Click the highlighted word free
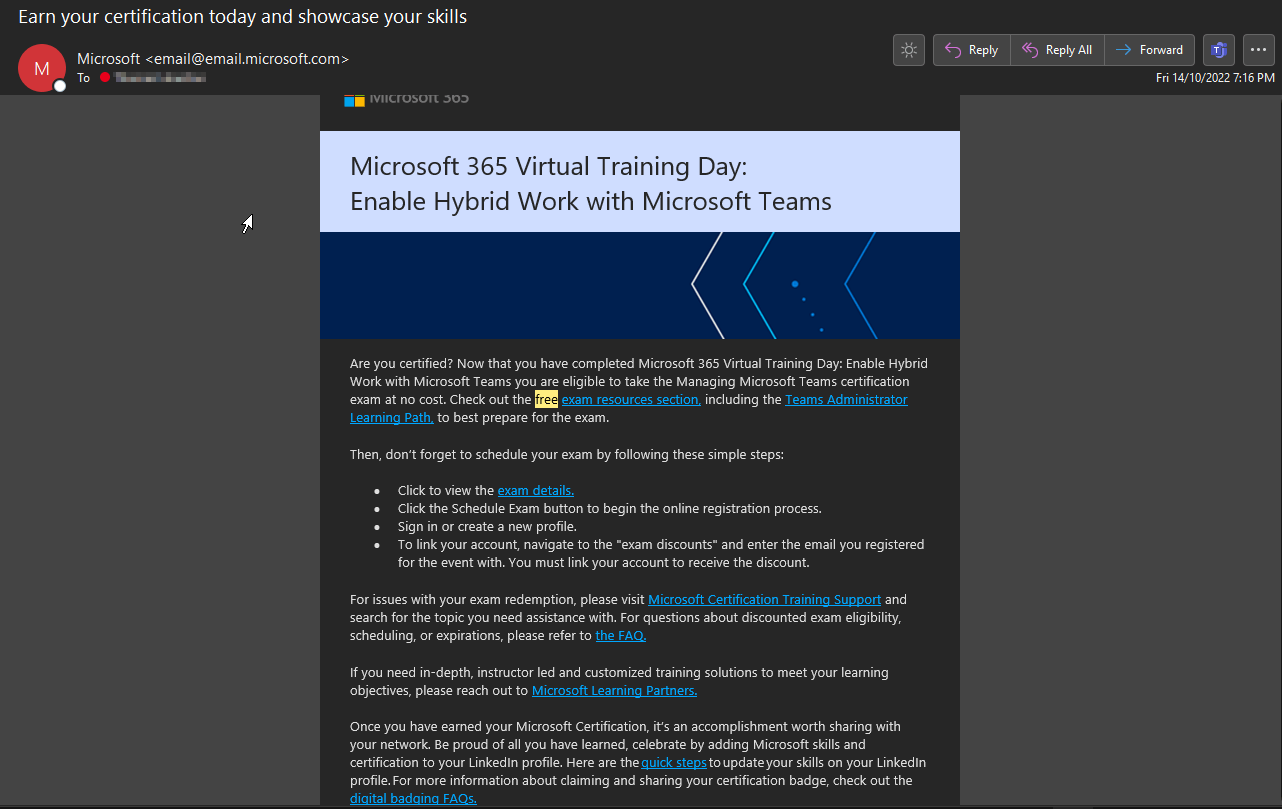Viewport: 1282px width, 809px height. [546, 399]
